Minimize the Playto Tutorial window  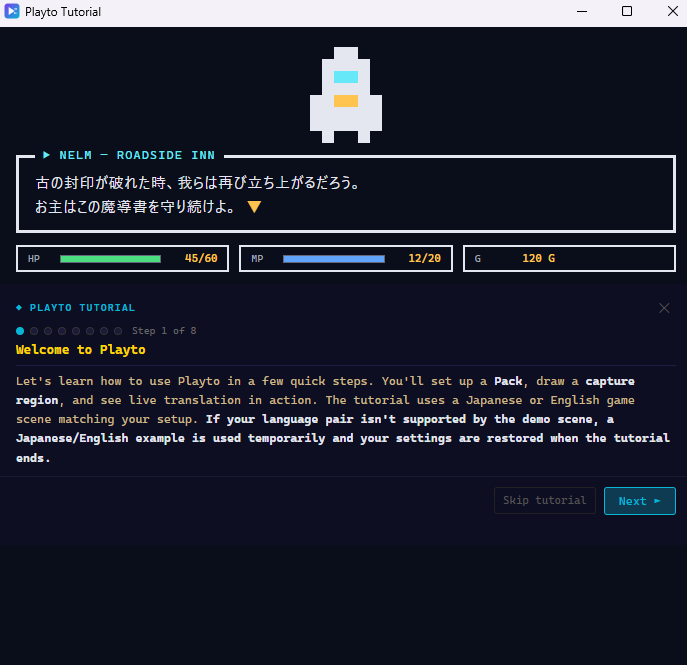pos(582,11)
